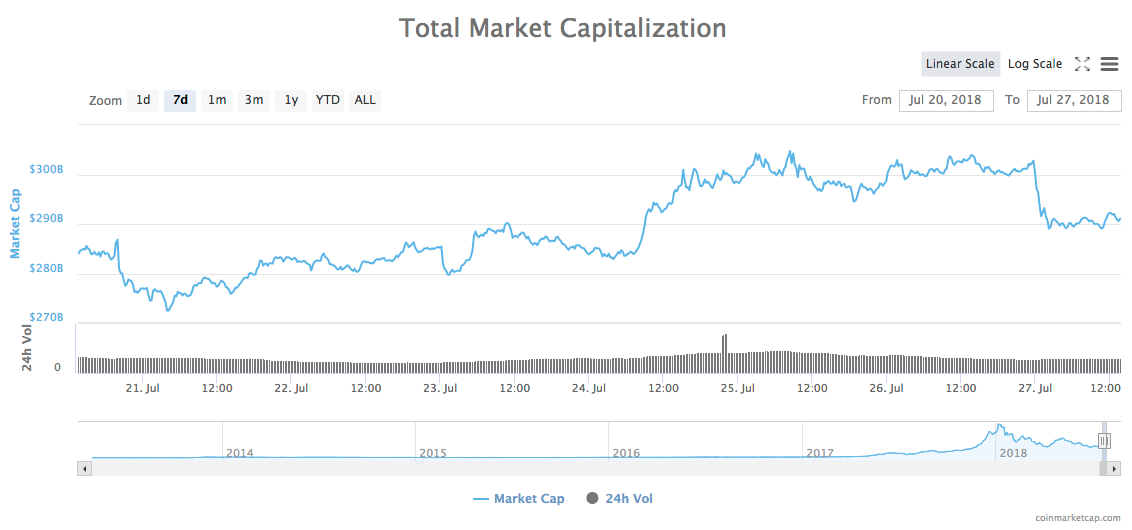Viewport: 1132px width, 530px height.
Task: Set zoom to 1m
Action: coord(217,100)
